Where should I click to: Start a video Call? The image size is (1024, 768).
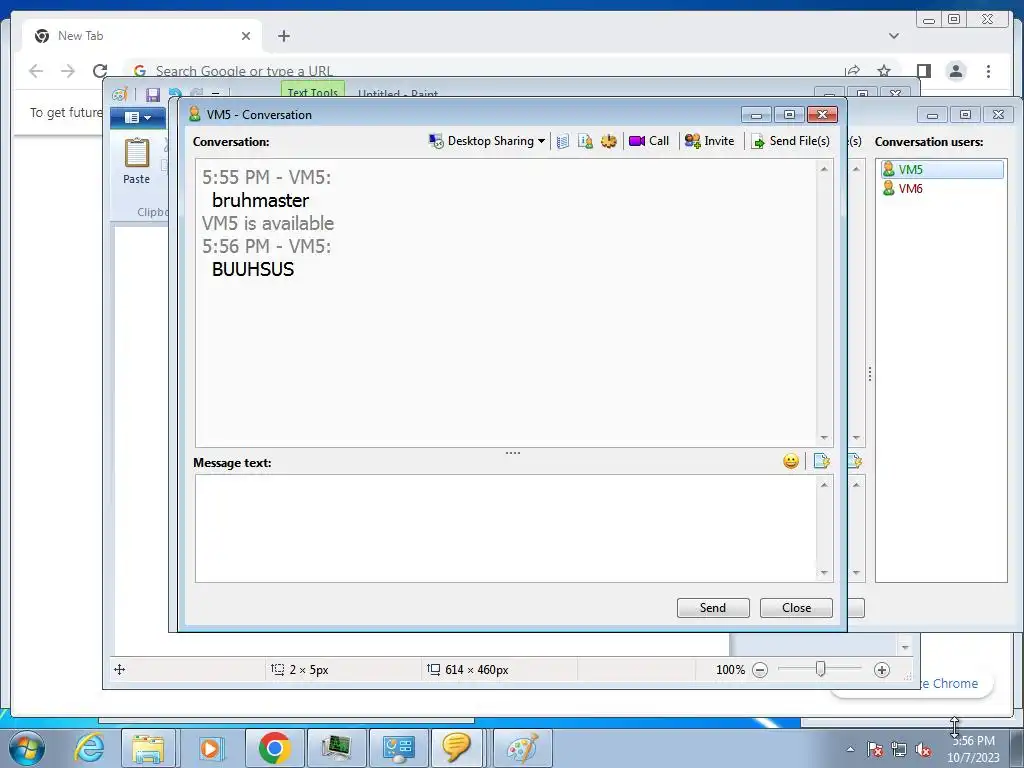tap(648, 141)
